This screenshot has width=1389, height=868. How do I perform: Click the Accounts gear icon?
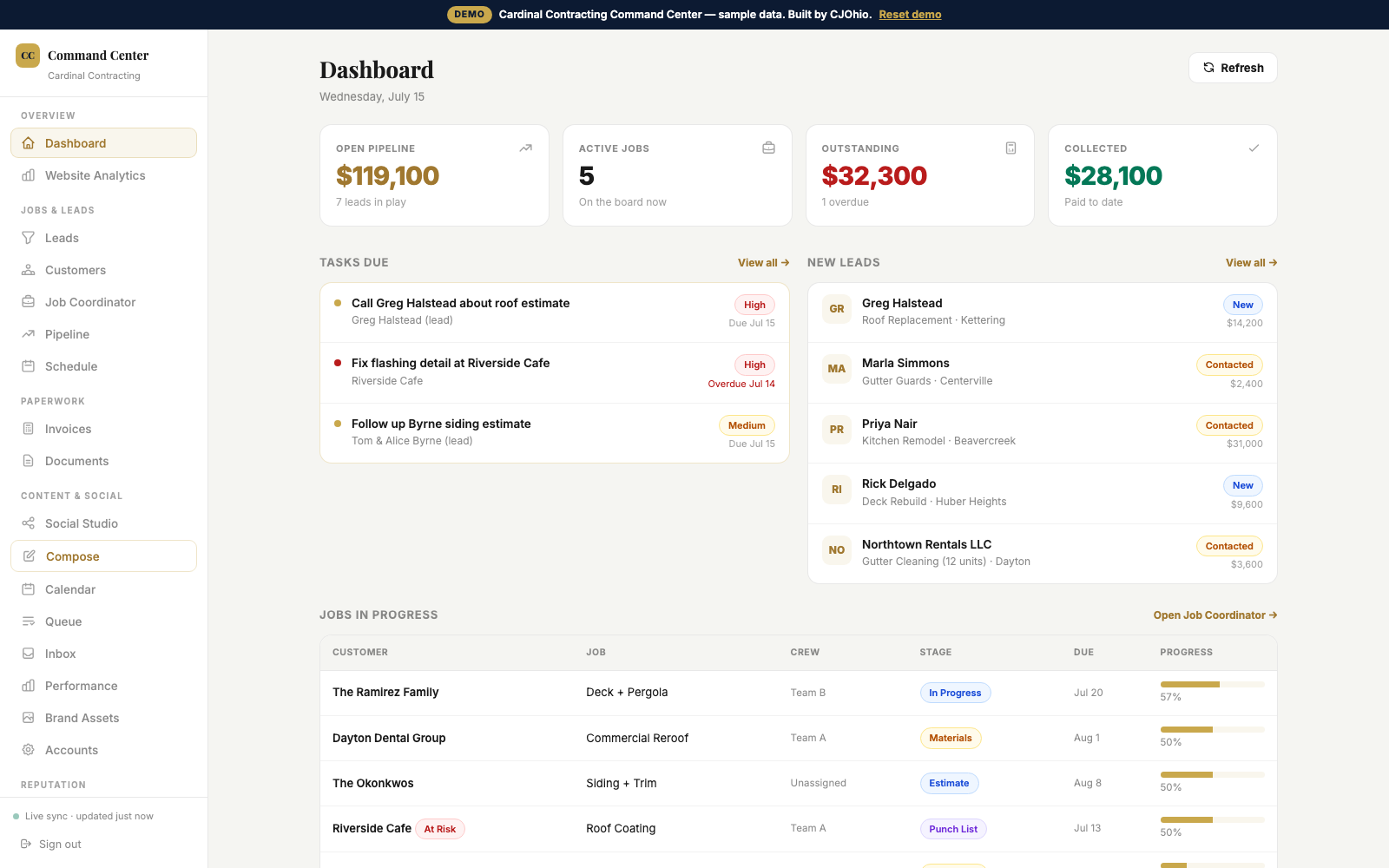[29, 750]
